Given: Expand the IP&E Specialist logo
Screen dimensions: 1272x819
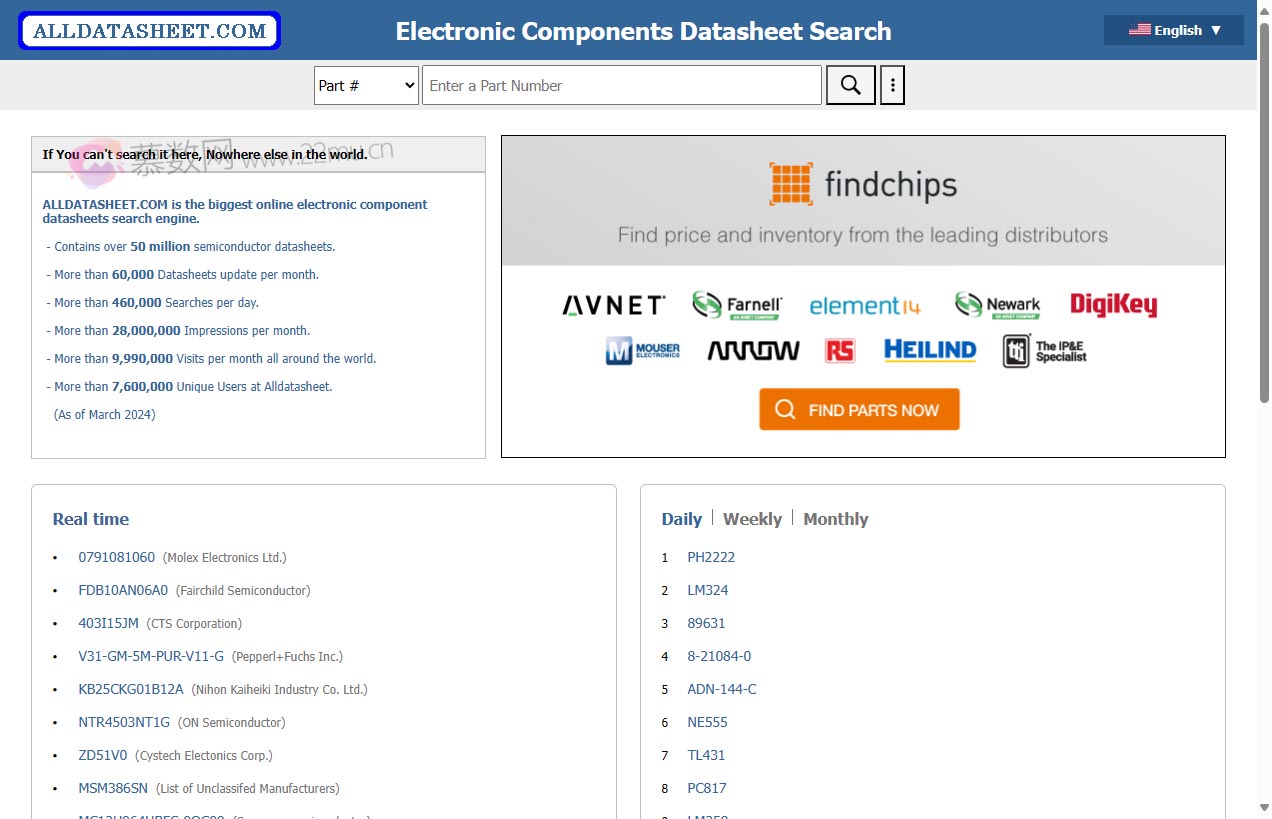Looking at the screenshot, I should [1043, 350].
